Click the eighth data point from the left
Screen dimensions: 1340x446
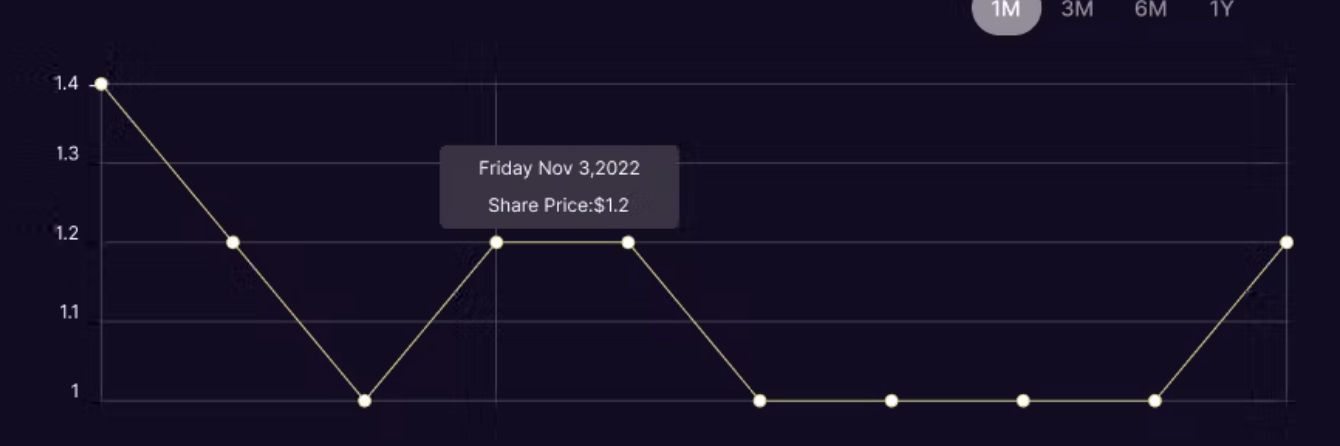(1023, 401)
